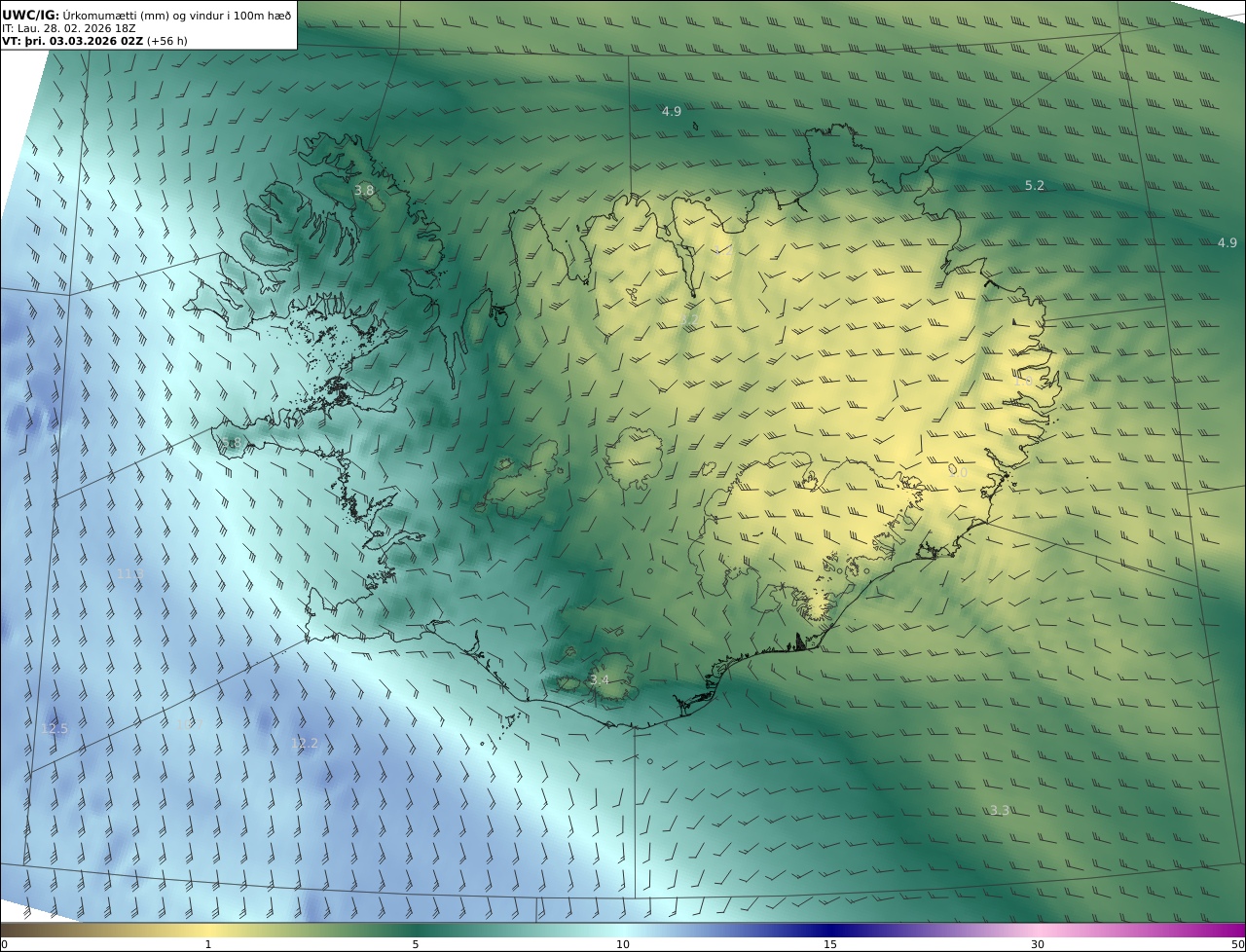Click the 50 tick label on the colorbar

click(x=1238, y=944)
